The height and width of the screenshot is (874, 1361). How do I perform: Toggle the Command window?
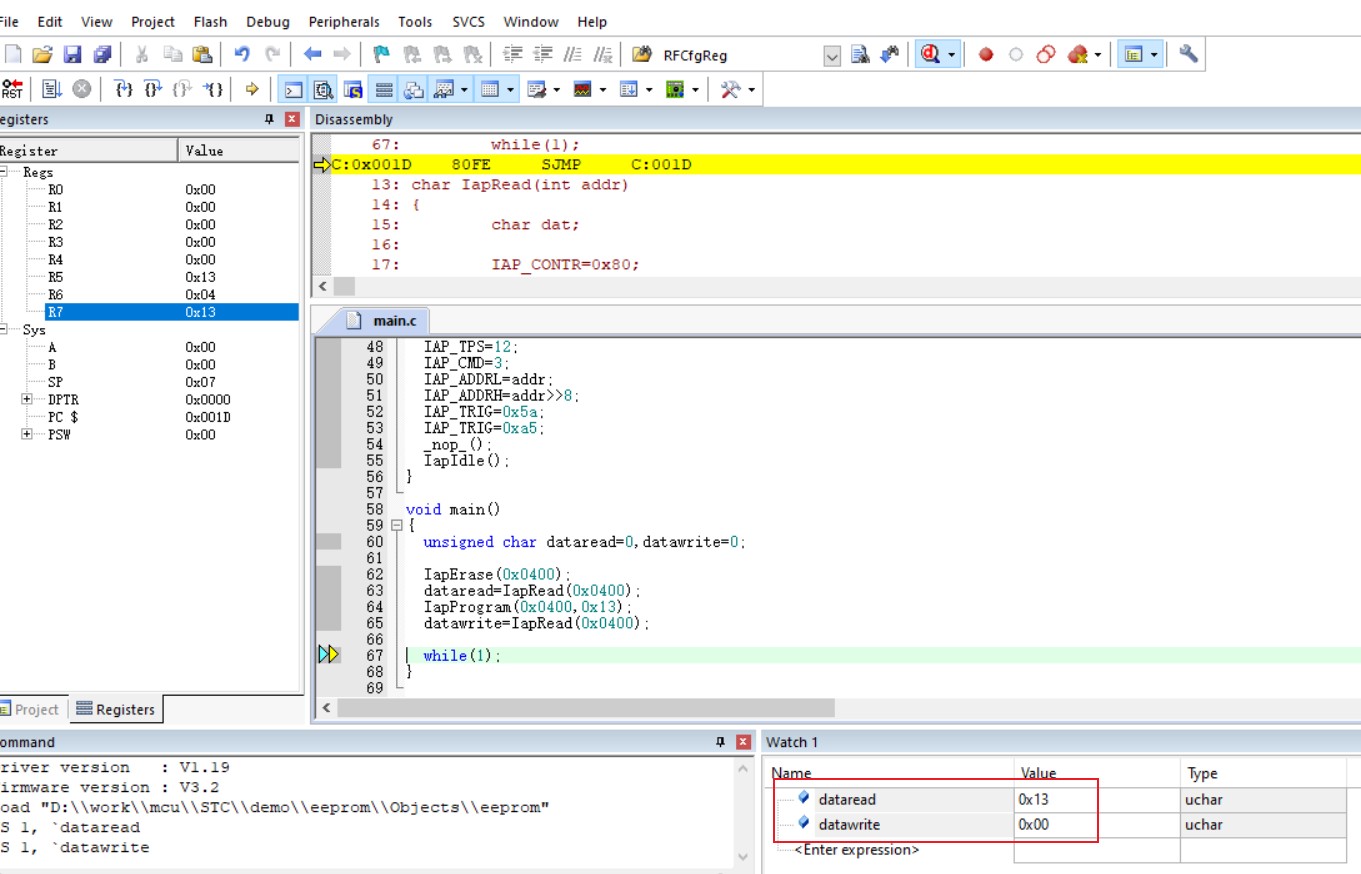point(293,89)
